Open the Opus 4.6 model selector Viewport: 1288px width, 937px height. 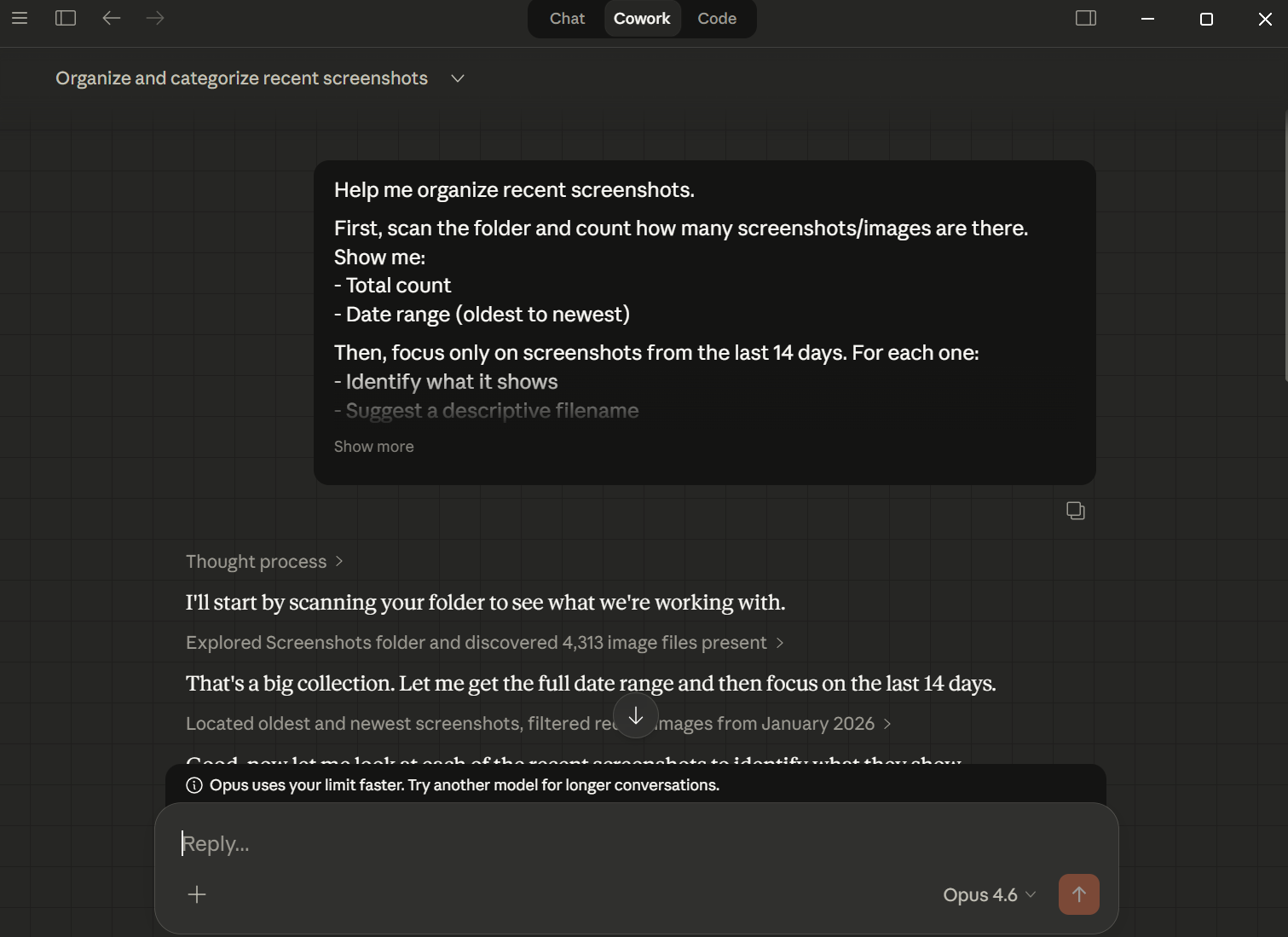pyautogui.click(x=989, y=895)
